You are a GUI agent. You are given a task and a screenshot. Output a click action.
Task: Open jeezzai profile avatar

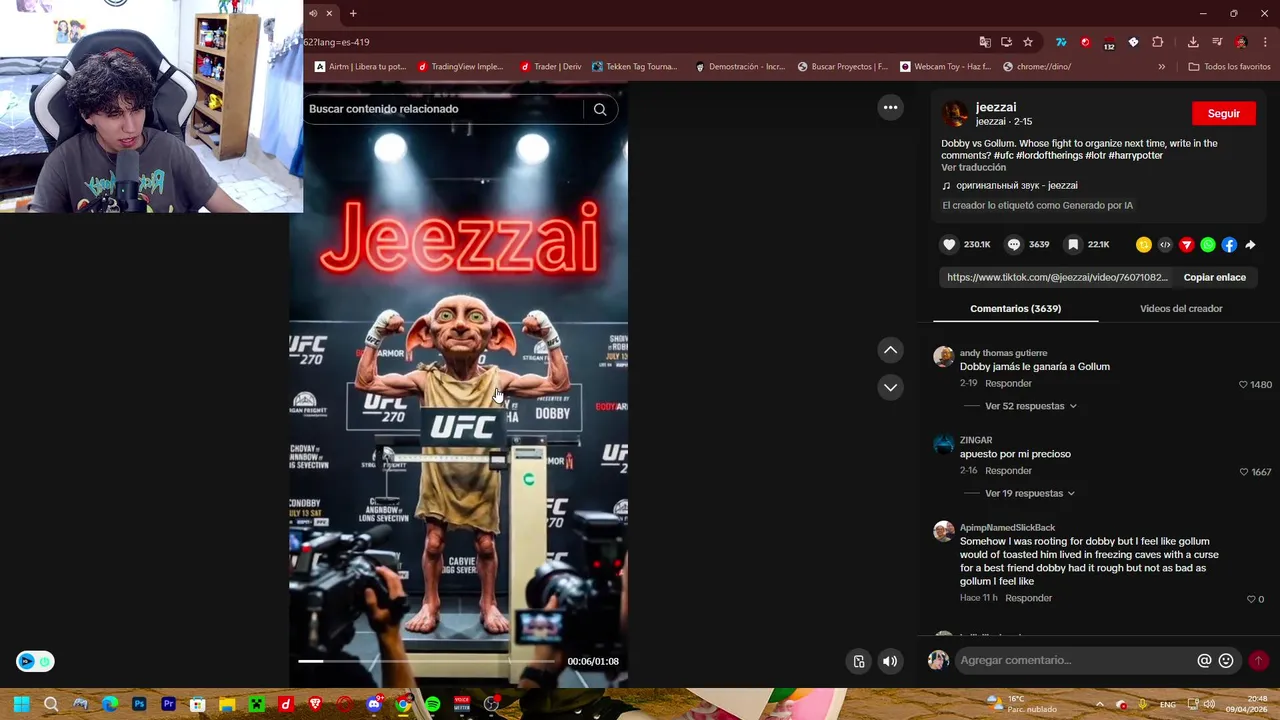point(955,113)
